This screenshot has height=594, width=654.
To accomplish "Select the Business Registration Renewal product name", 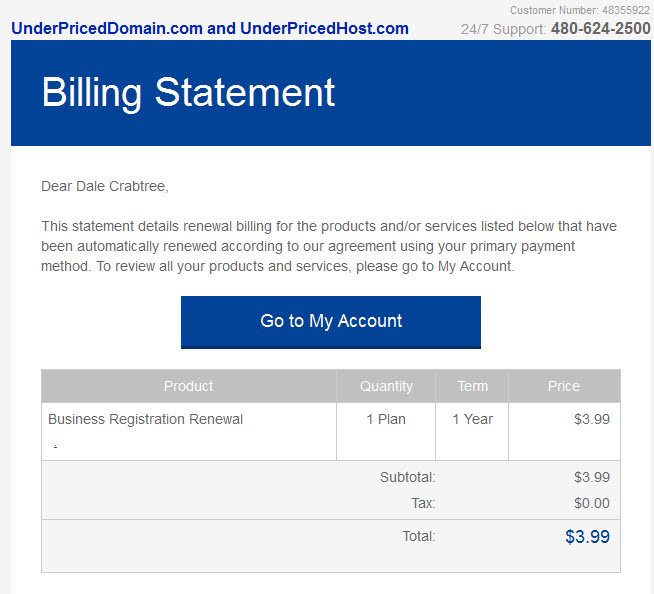I will 145,419.
